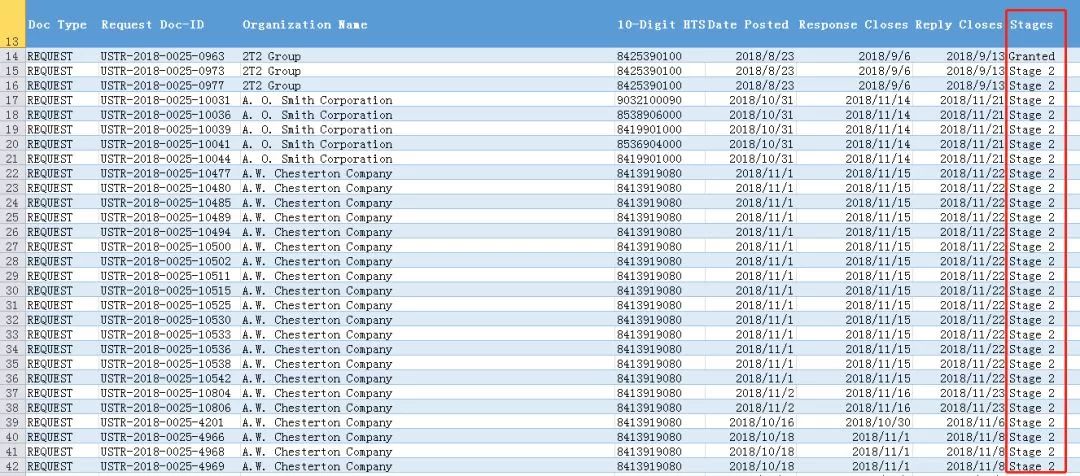1080x476 pixels.
Task: Select the 10-Digit HTS header cell
Action: [x=661, y=24]
